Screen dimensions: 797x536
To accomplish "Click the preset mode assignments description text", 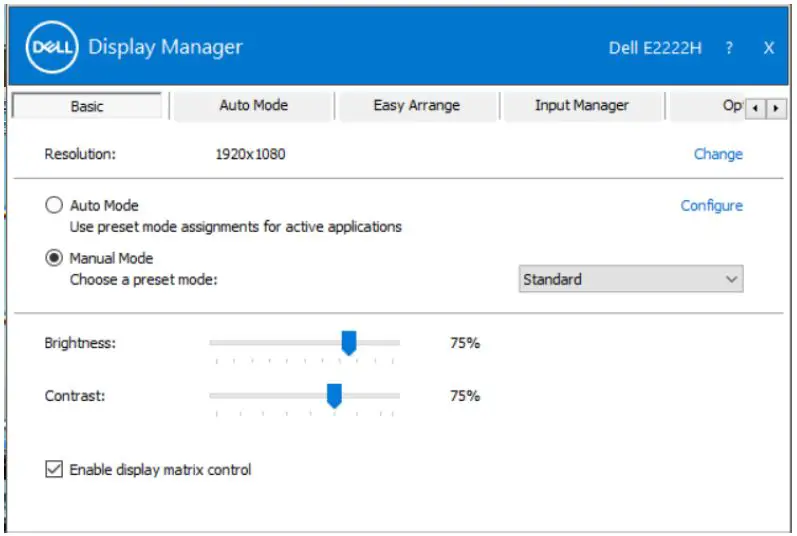I will click(x=236, y=227).
